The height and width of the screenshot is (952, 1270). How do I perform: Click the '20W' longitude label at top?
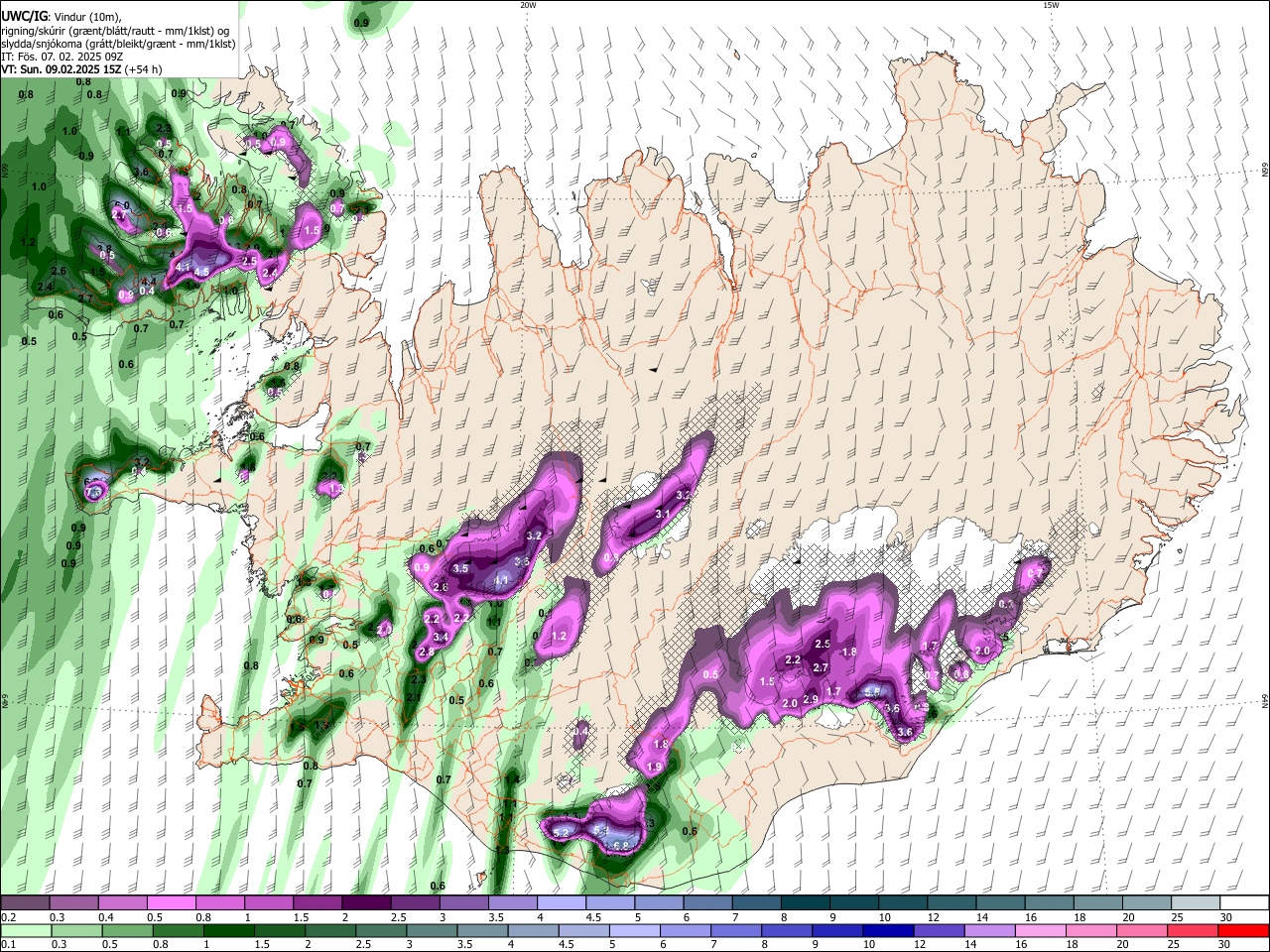(528, 5)
